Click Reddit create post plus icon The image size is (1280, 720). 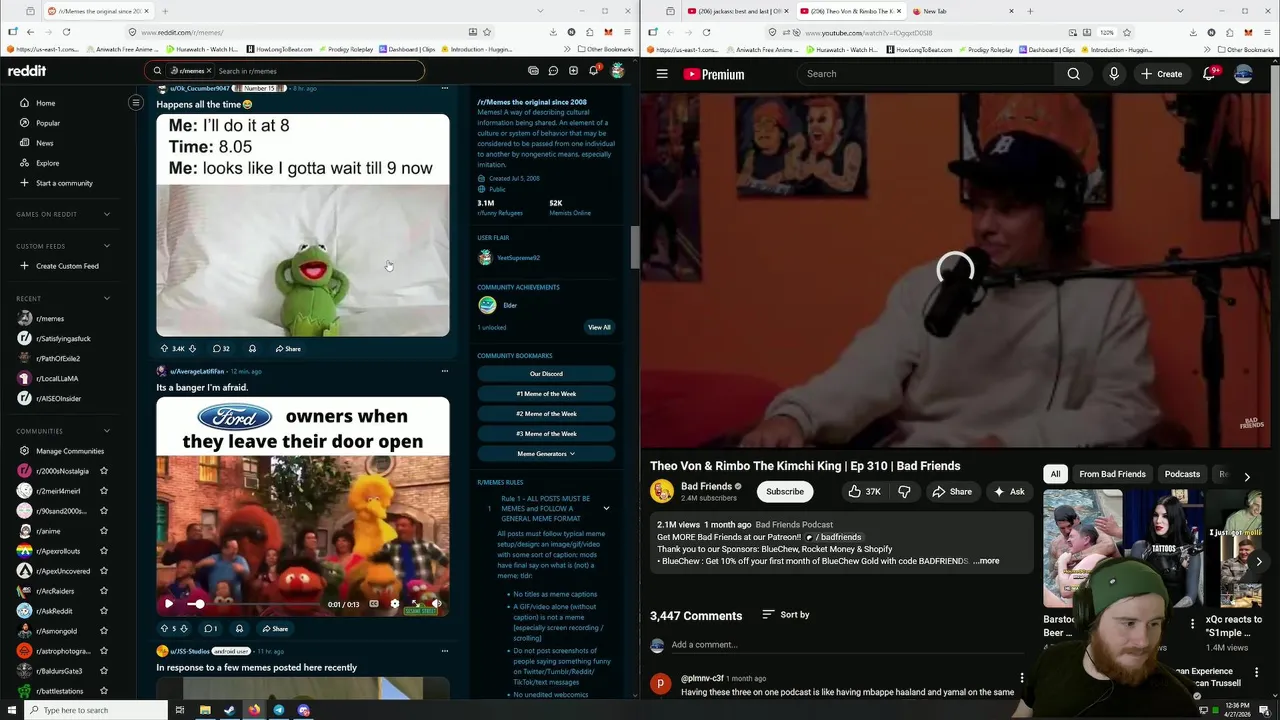click(573, 71)
